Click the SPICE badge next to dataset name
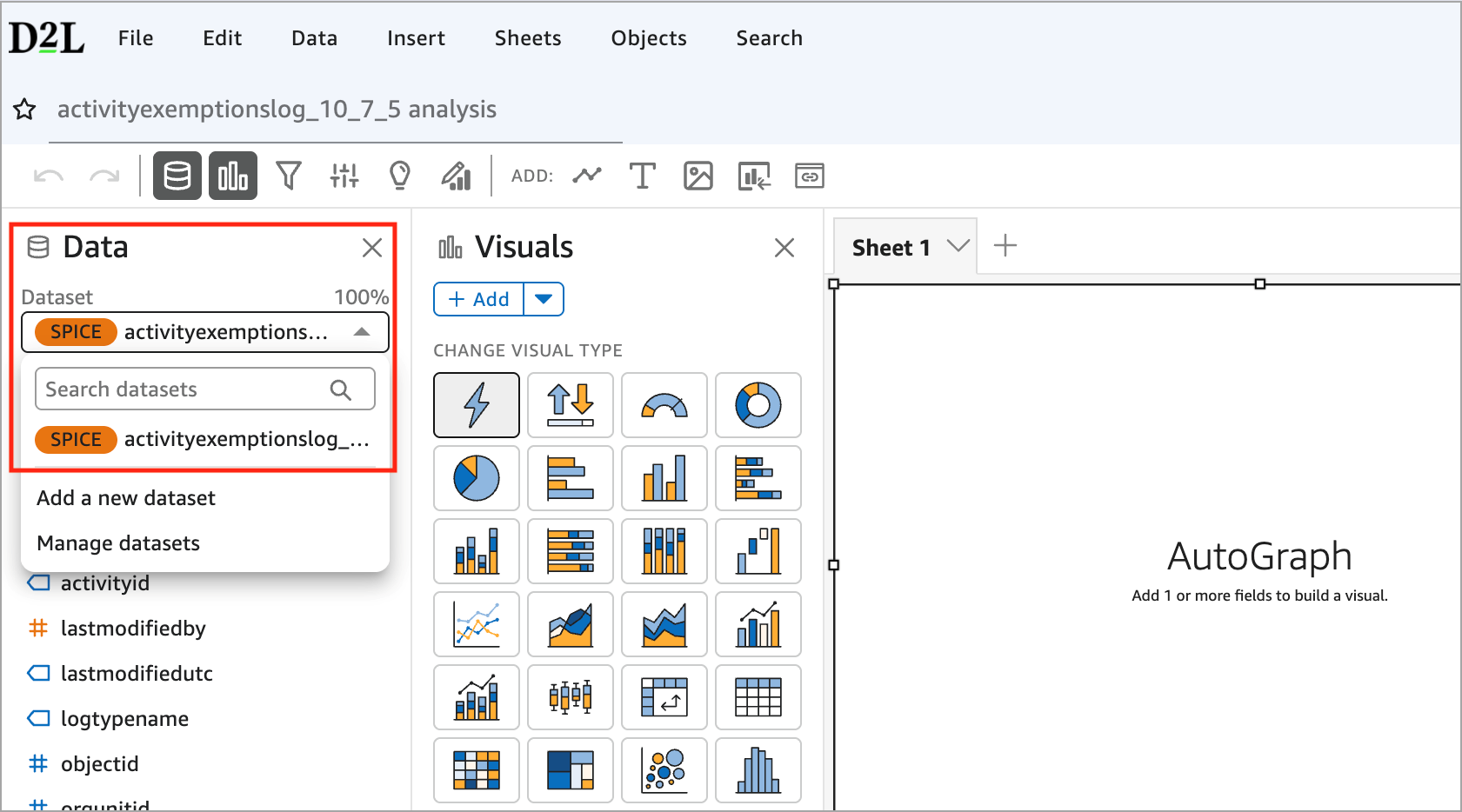This screenshot has height=812, width=1462. coord(74,332)
